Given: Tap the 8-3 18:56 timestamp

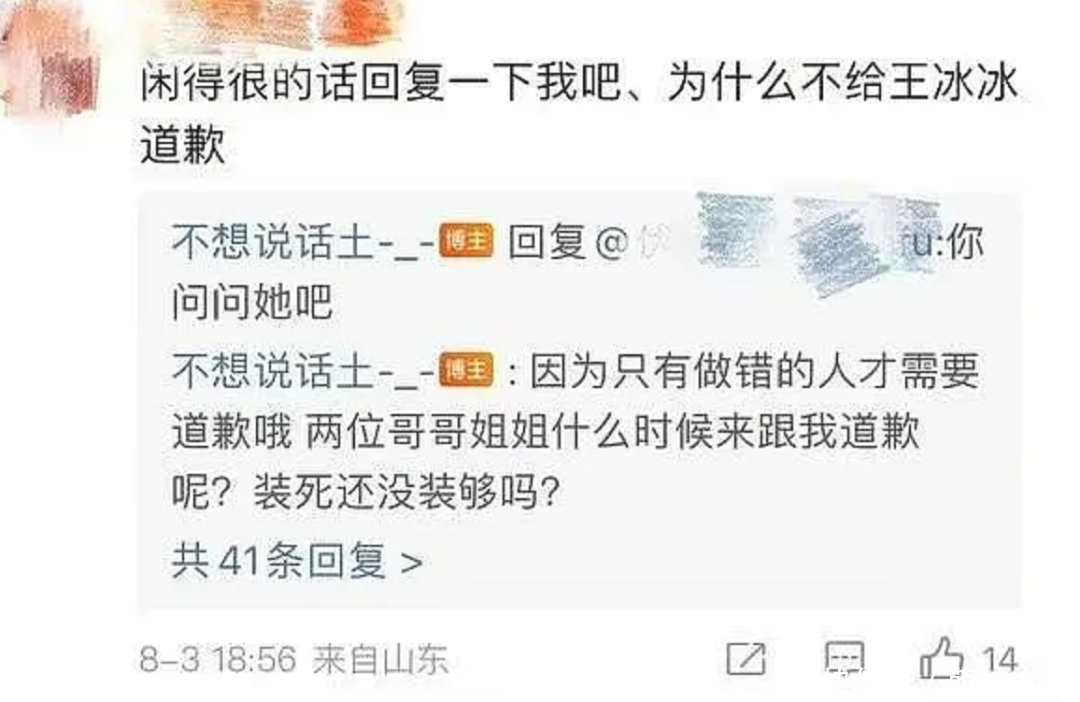Looking at the screenshot, I should click(x=218, y=659).
